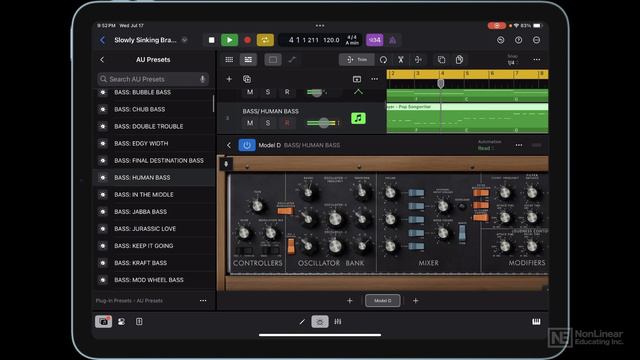Switch to tracks list view icon

(x=248, y=60)
